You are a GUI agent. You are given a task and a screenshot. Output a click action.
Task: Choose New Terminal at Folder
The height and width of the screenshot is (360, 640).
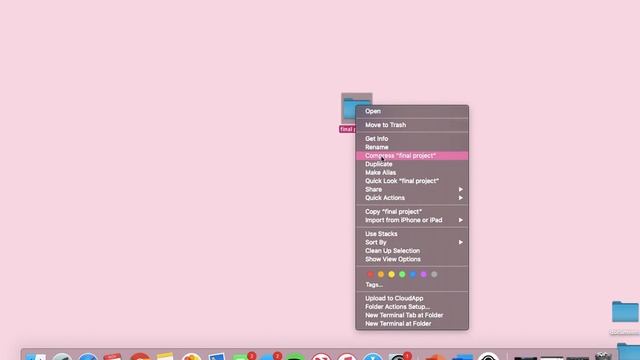click(412, 324)
